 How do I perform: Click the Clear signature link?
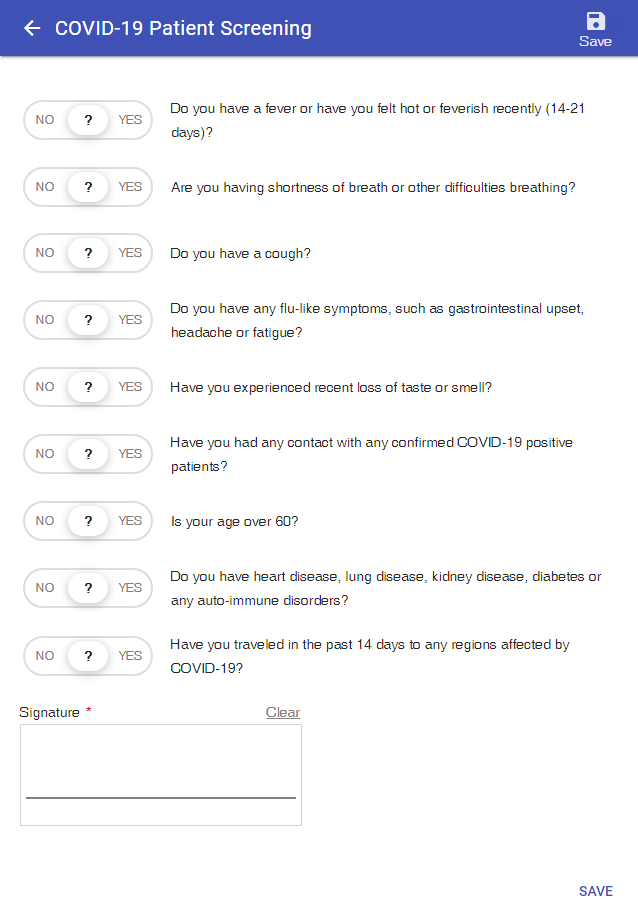[283, 712]
